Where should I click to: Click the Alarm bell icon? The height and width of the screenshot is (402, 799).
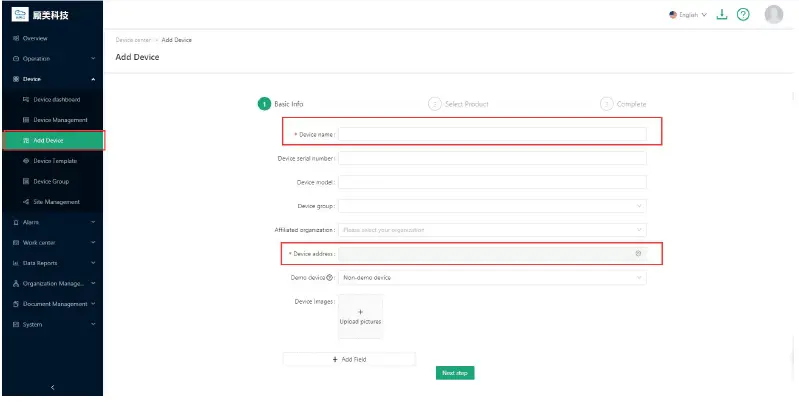click(16, 223)
